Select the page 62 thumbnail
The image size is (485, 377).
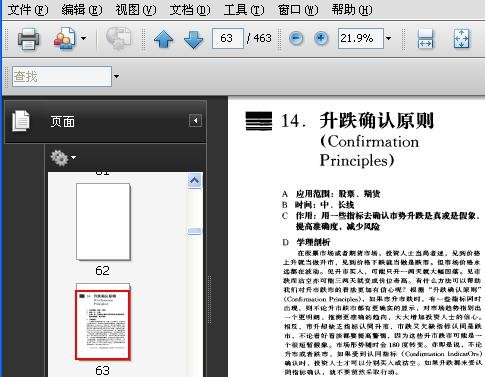point(103,222)
